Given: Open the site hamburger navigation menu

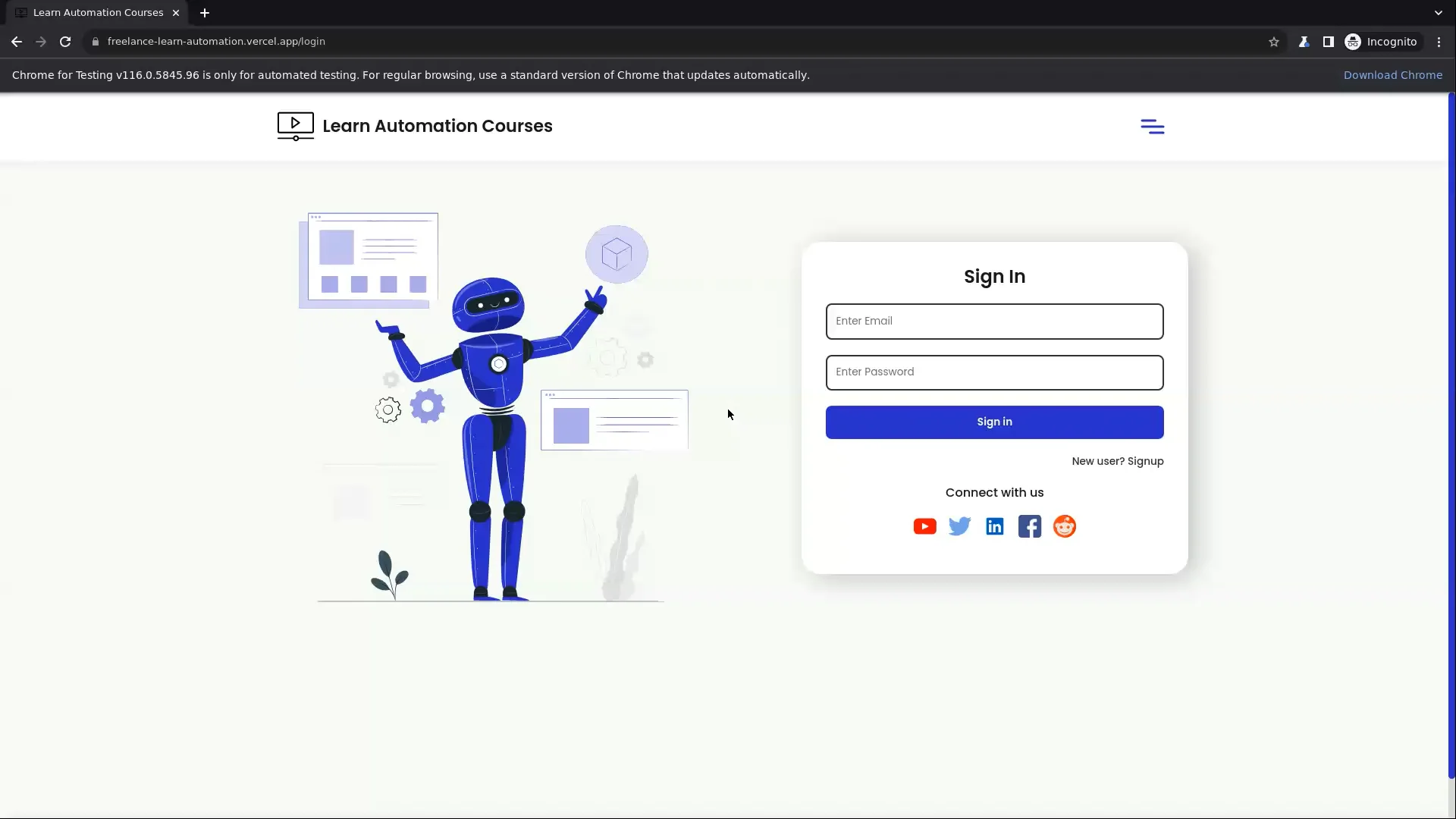Looking at the screenshot, I should coord(1153,126).
